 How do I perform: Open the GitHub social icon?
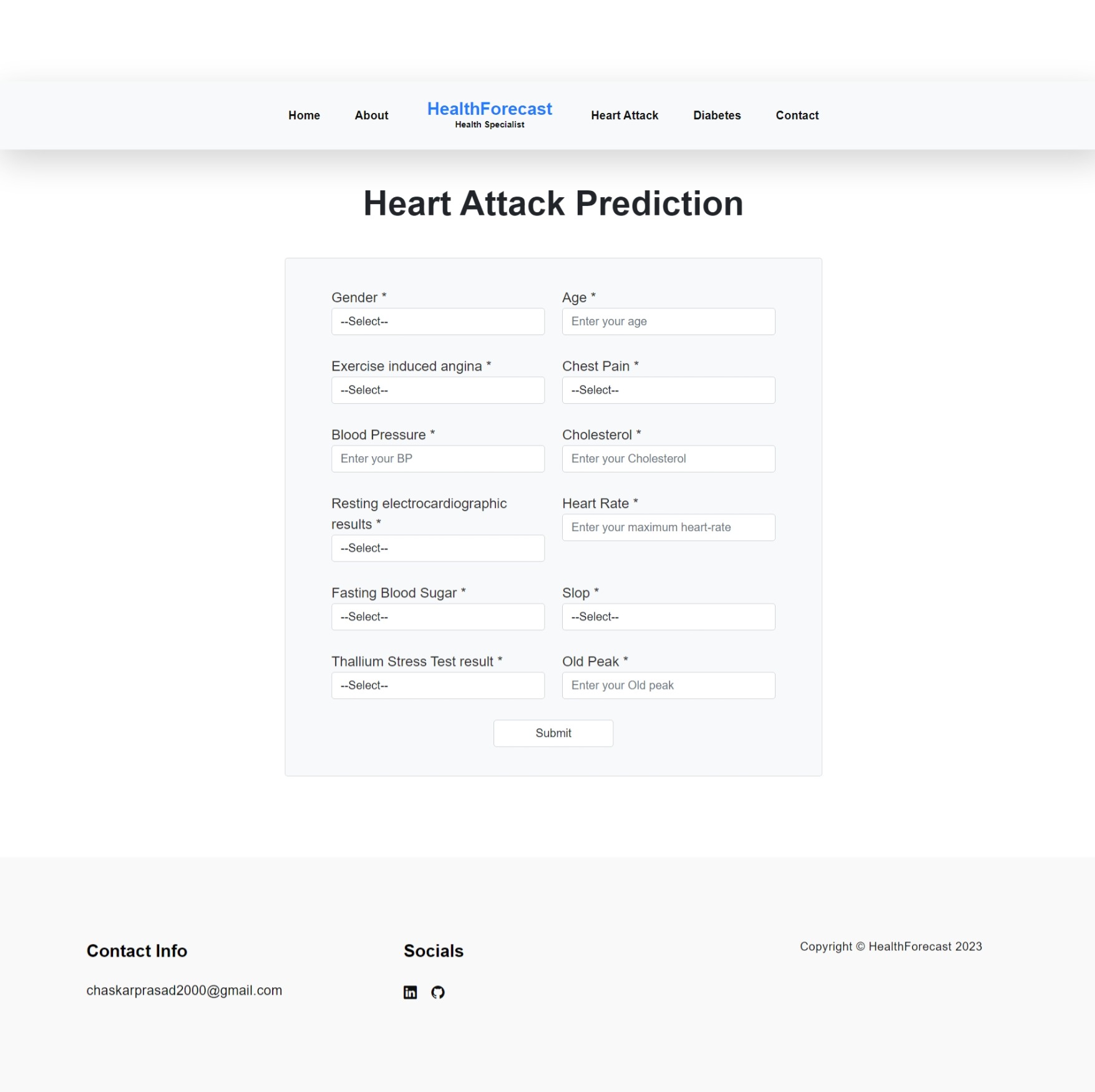tap(438, 992)
